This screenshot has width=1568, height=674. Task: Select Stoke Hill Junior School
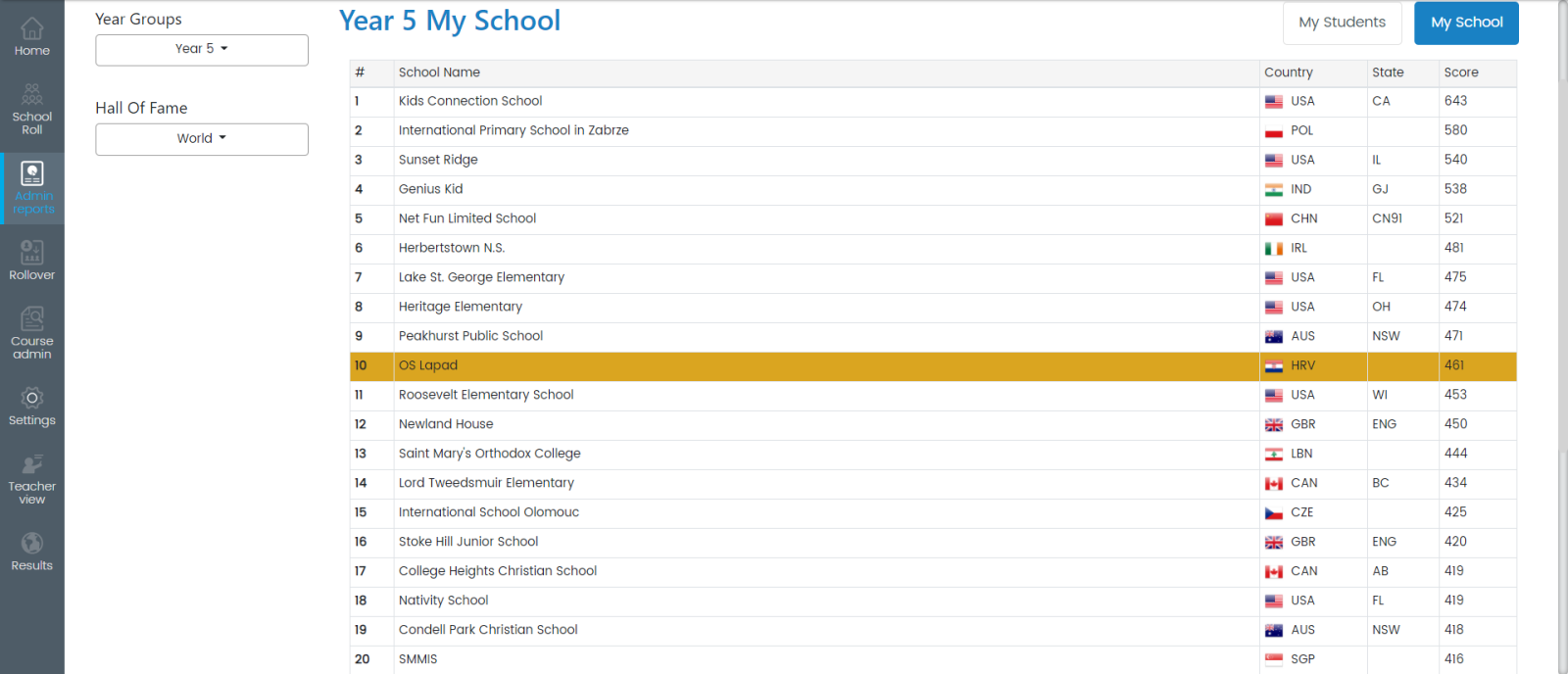[x=468, y=542]
